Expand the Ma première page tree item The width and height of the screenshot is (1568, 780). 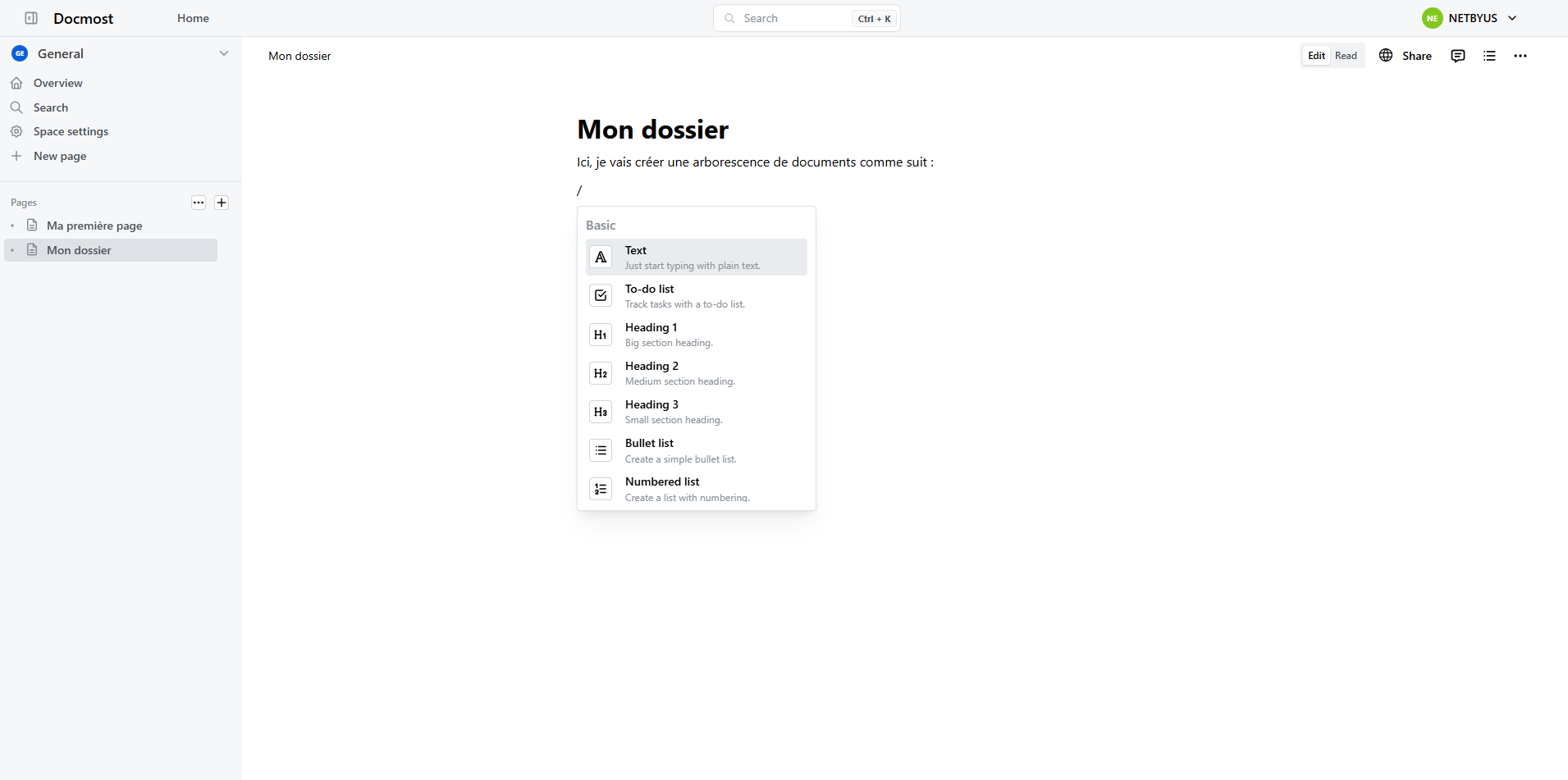tap(12, 226)
